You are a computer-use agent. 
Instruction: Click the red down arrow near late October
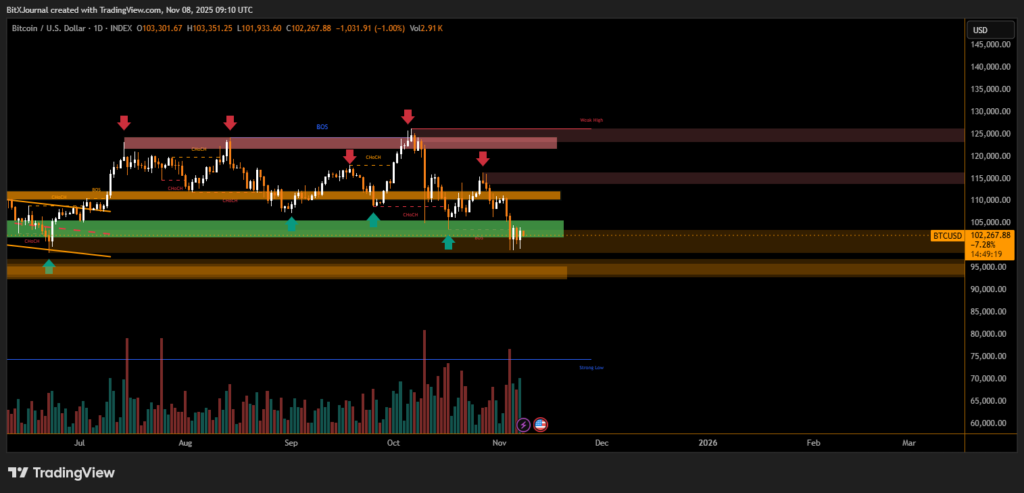tap(482, 158)
